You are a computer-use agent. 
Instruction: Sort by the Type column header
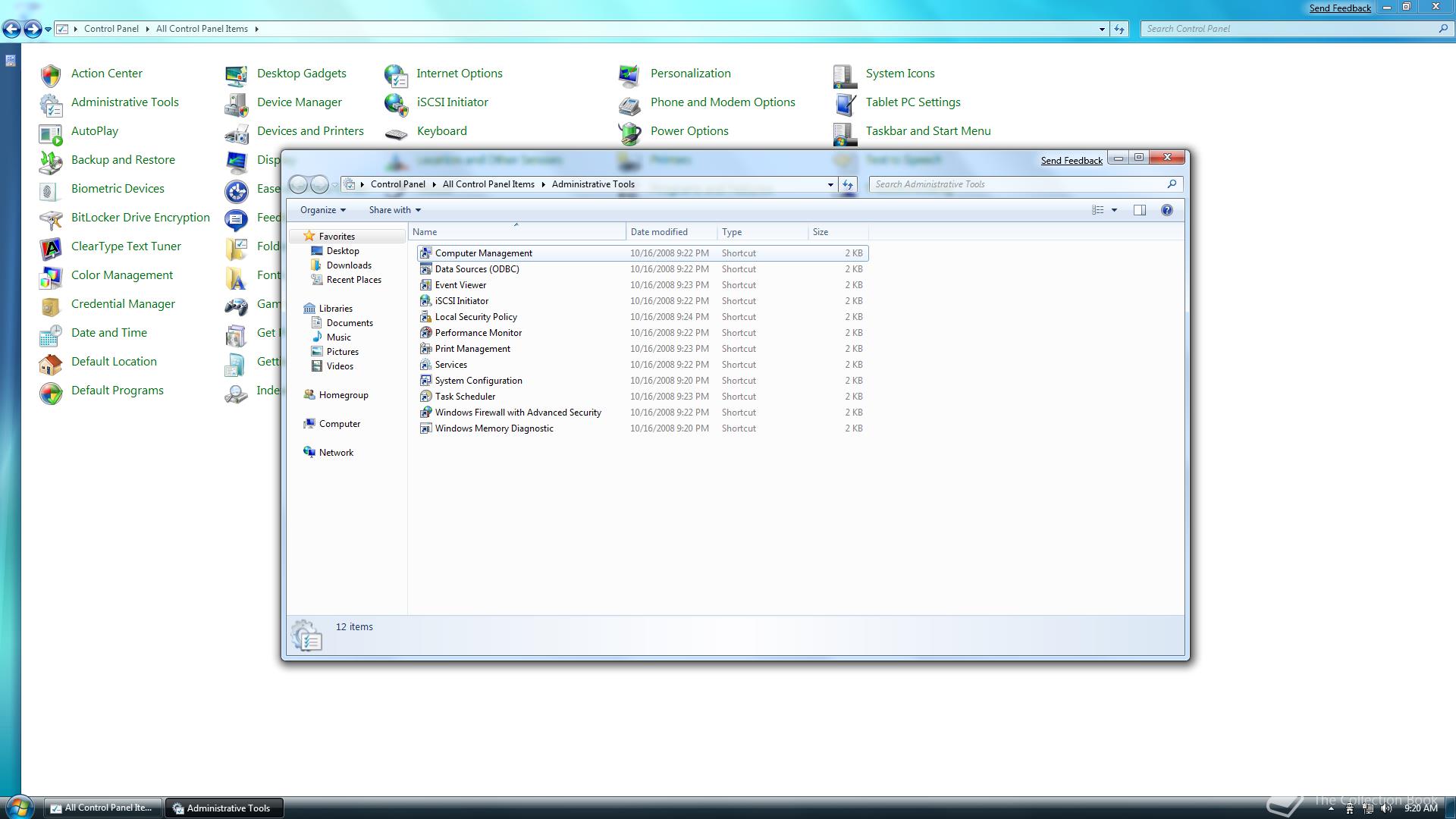763,232
